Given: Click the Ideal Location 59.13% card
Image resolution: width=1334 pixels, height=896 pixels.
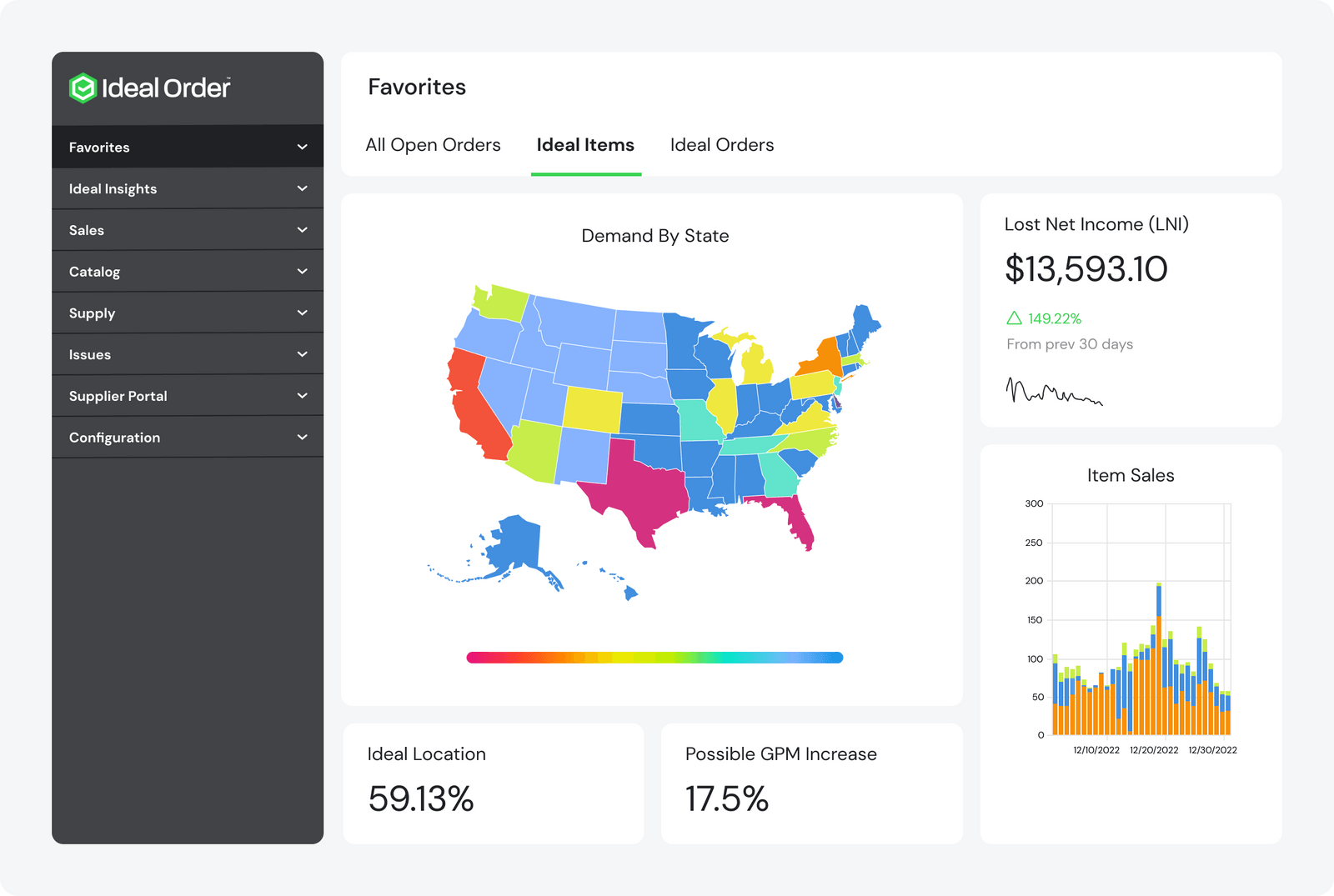Looking at the screenshot, I should [494, 783].
